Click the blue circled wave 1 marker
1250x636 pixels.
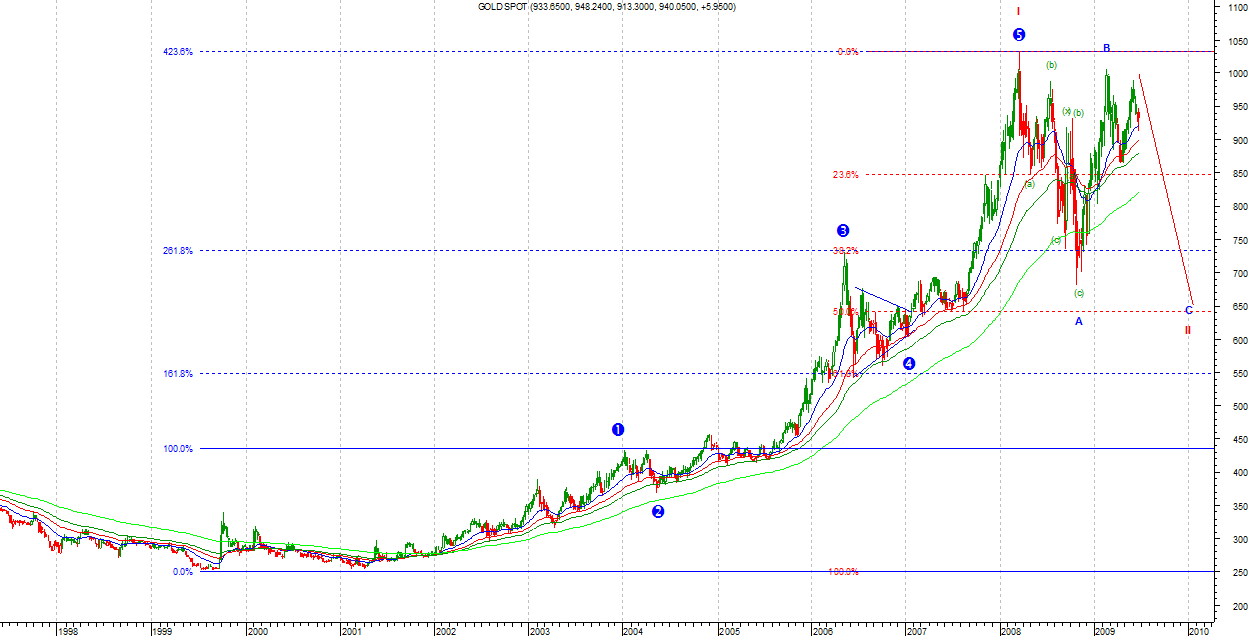tap(618, 429)
